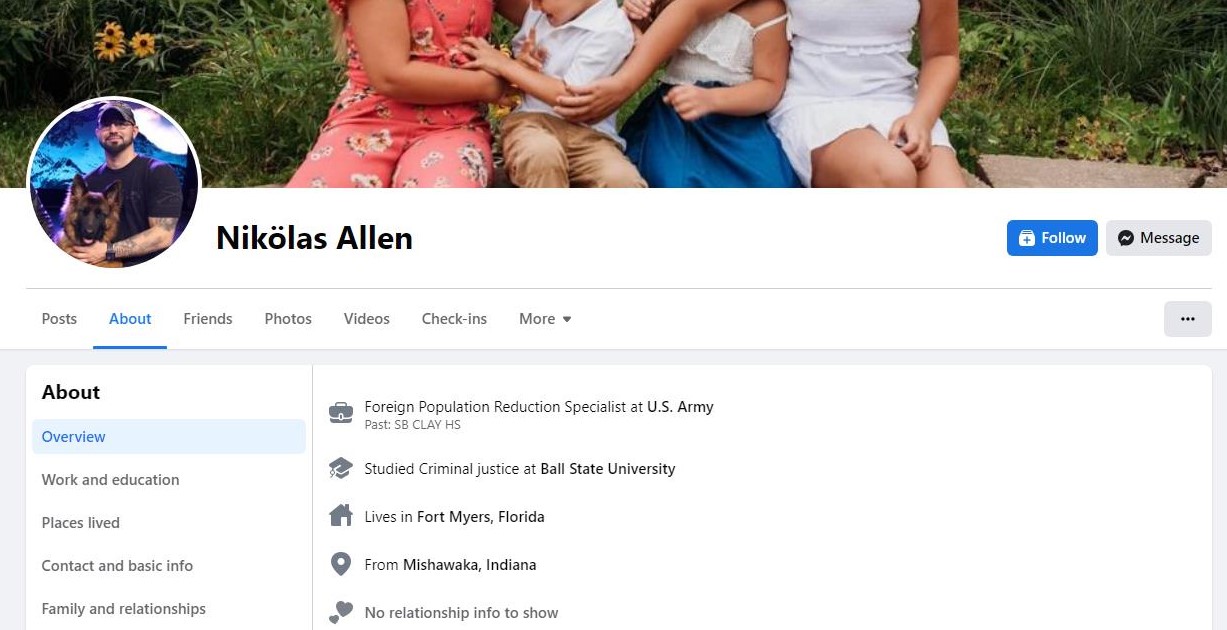Click the location pin hometown icon

click(341, 564)
